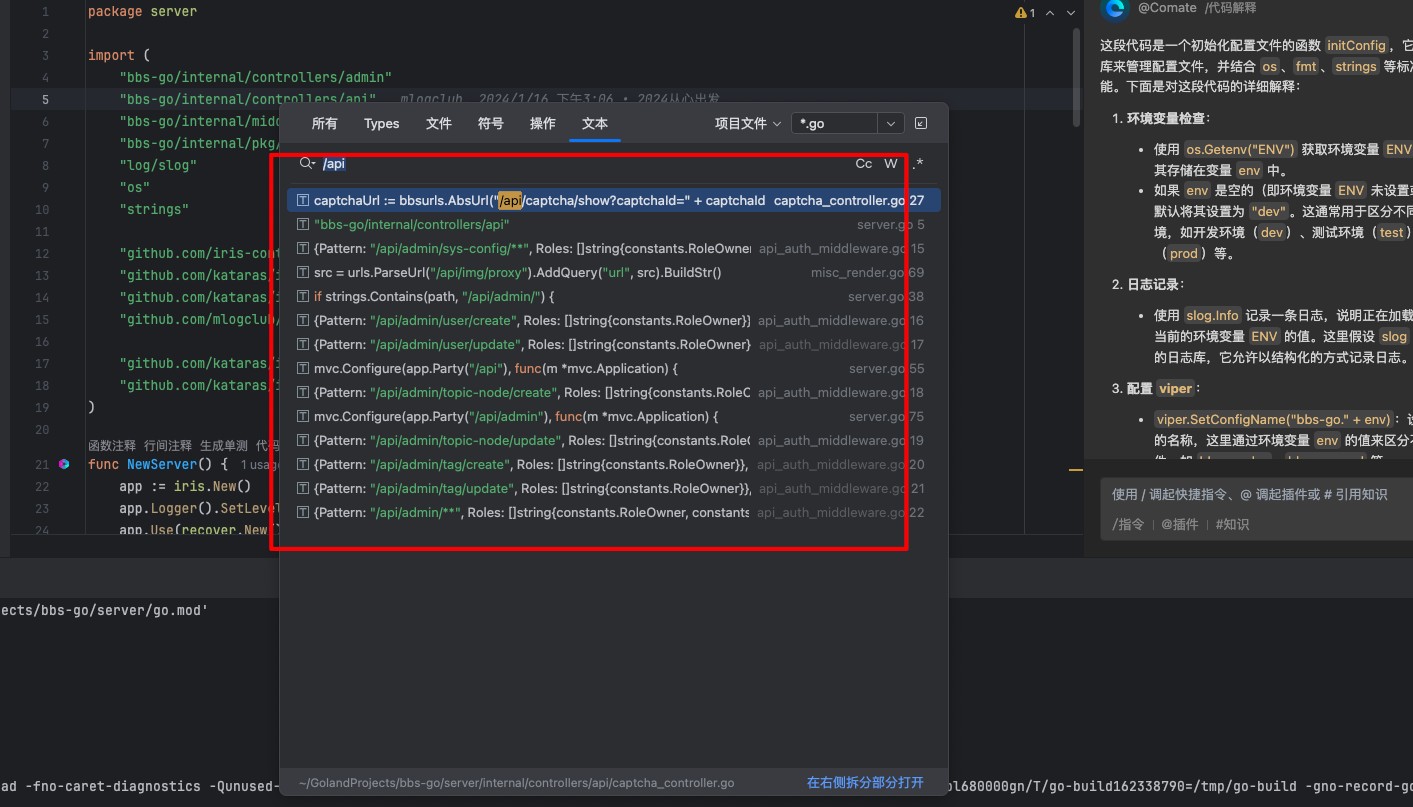Select the /api/admin/user/create pattern result
The width and height of the screenshot is (1413, 807).
[613, 321]
